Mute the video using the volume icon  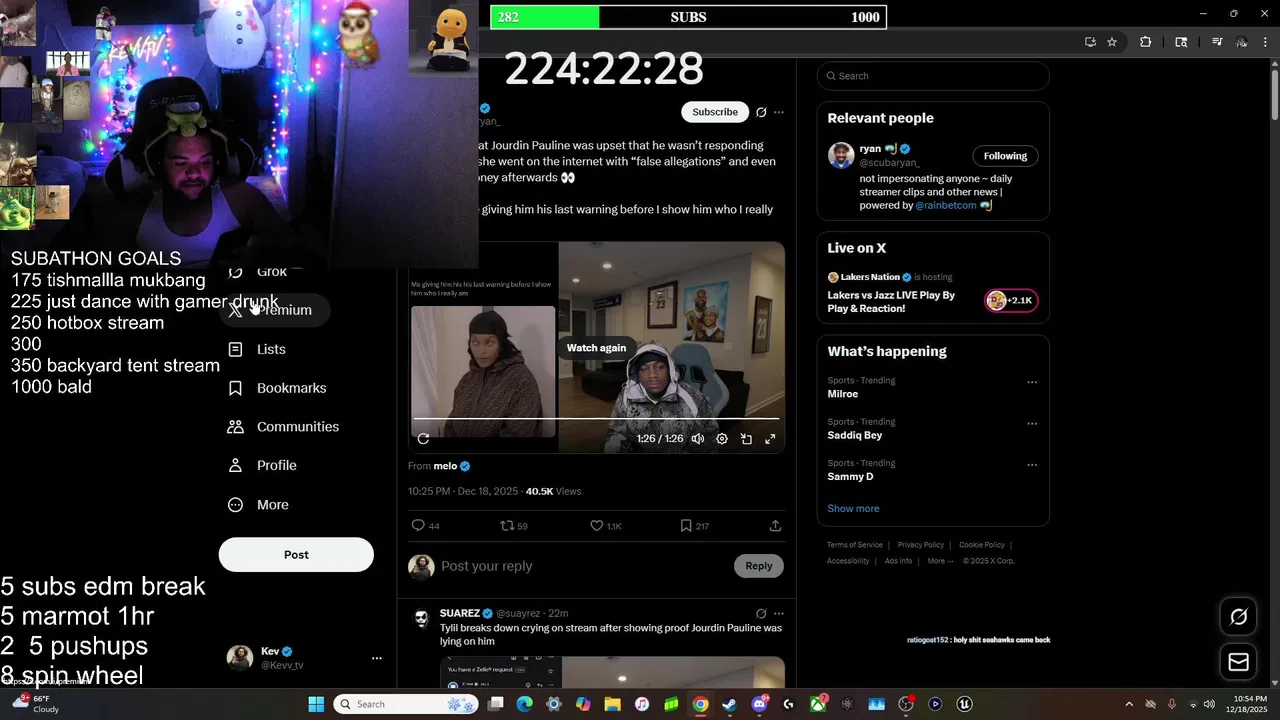(x=698, y=438)
